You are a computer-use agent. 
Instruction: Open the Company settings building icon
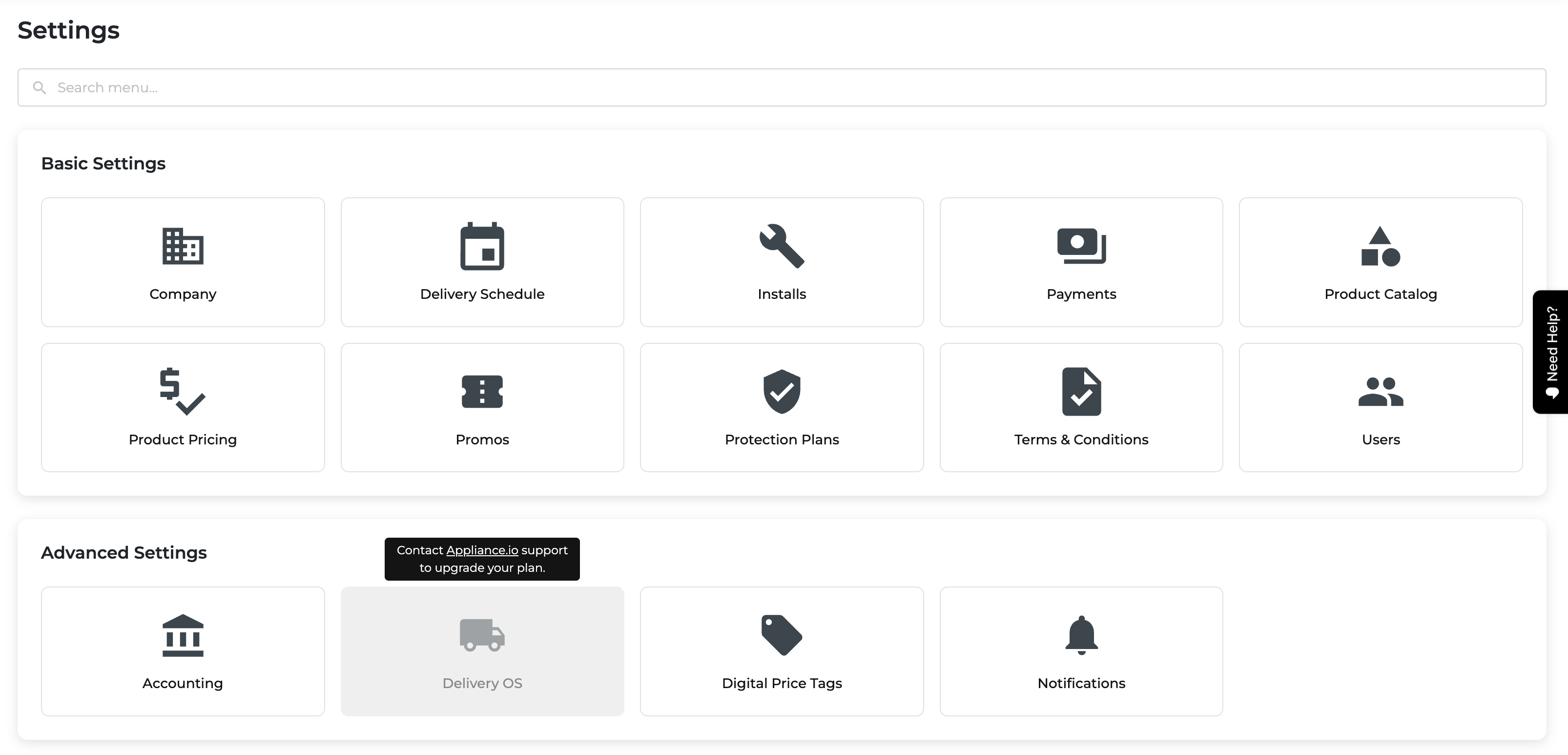click(x=183, y=246)
